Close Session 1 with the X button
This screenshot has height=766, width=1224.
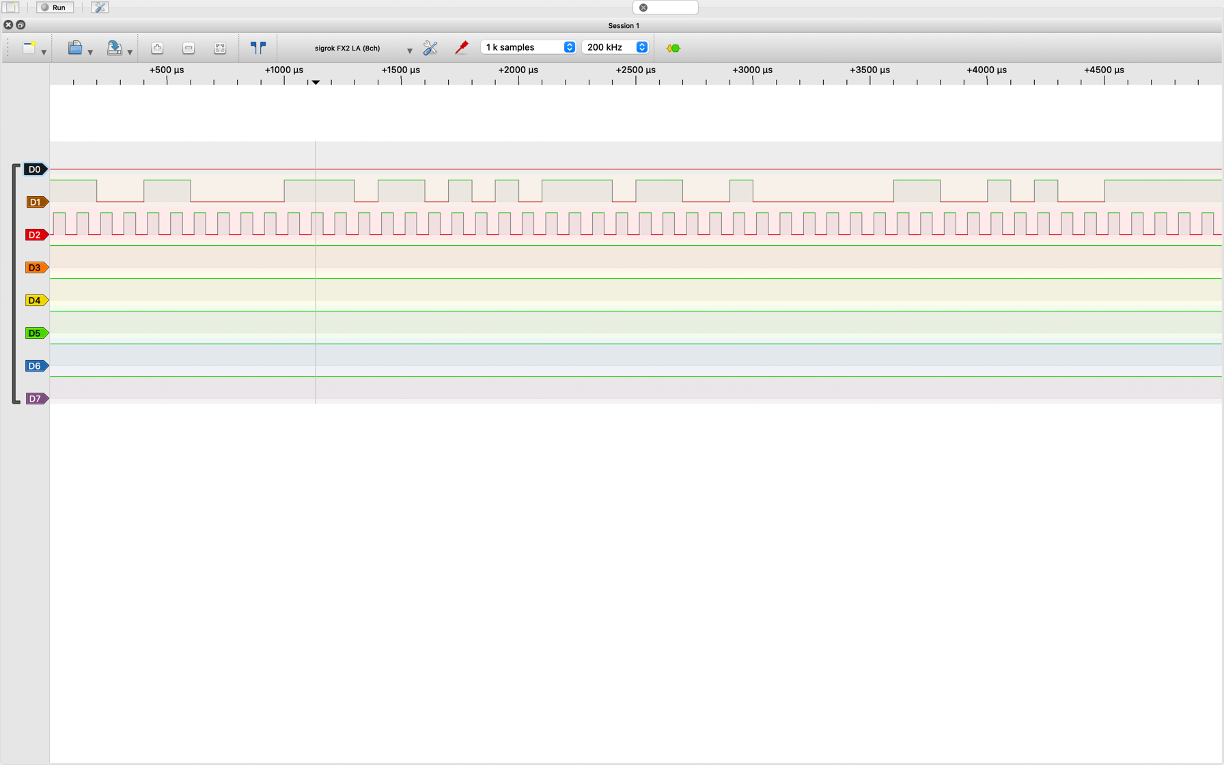point(9,25)
